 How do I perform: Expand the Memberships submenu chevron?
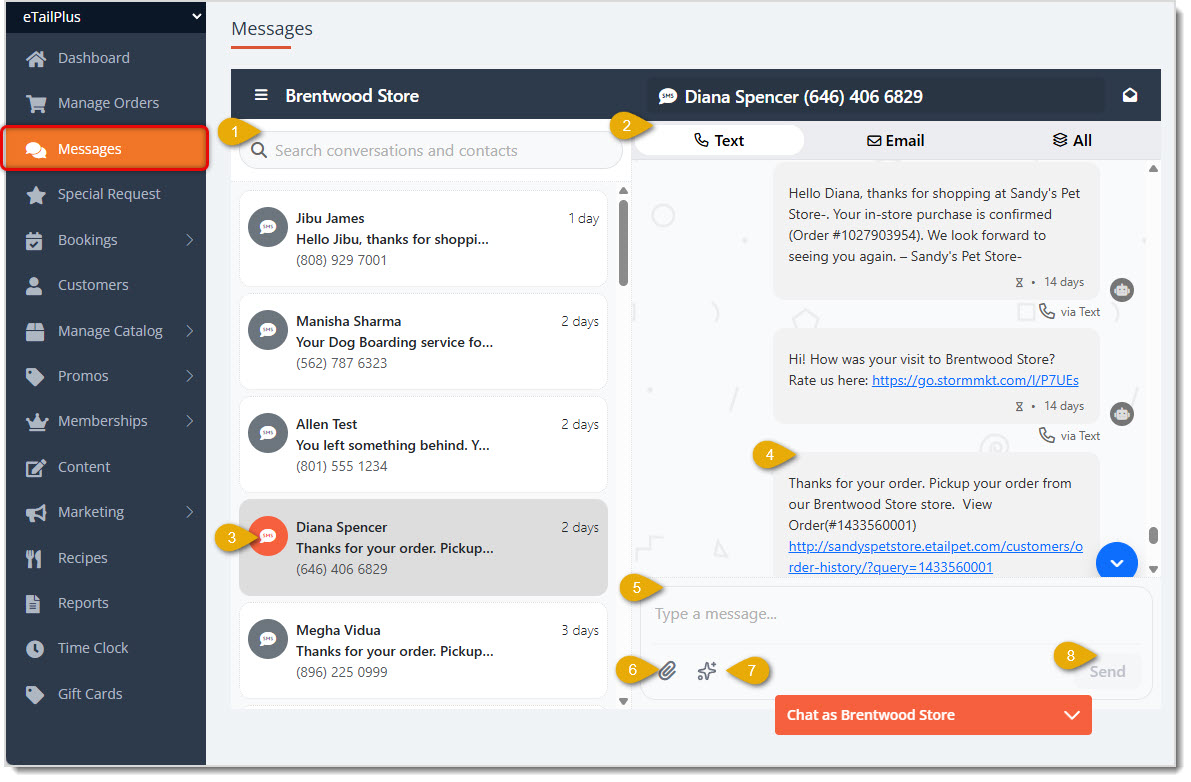pos(190,421)
